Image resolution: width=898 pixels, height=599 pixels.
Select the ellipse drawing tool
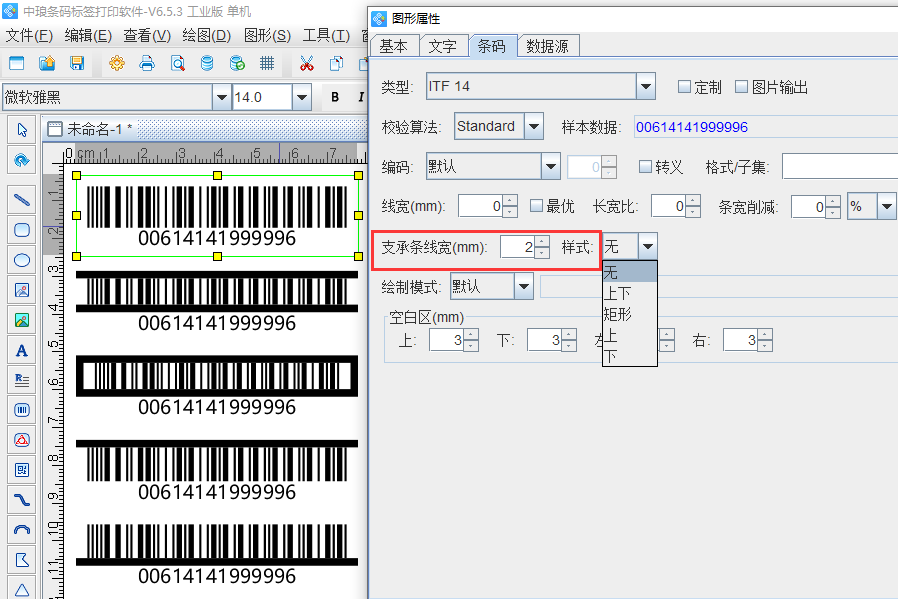click(22, 260)
